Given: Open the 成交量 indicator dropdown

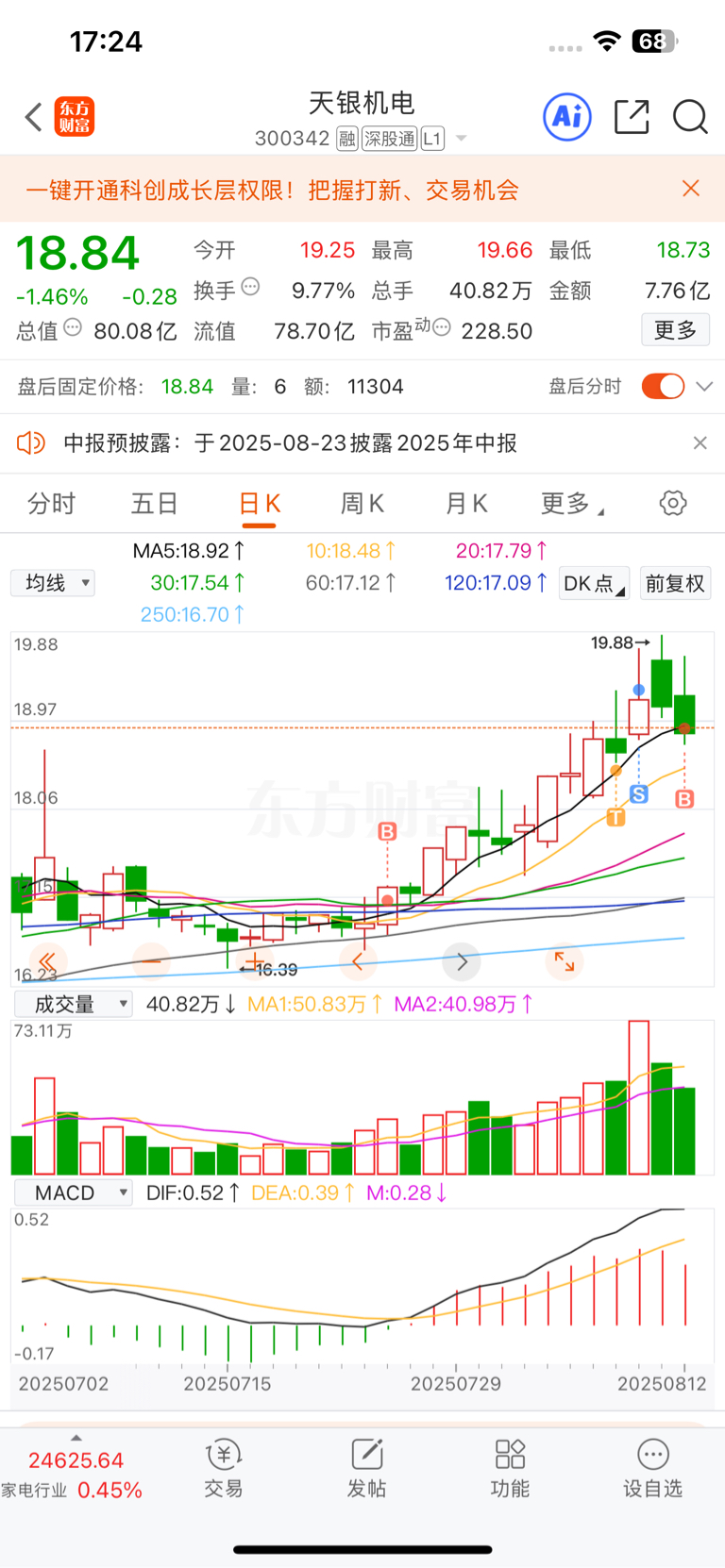Looking at the screenshot, I should point(74,1004).
